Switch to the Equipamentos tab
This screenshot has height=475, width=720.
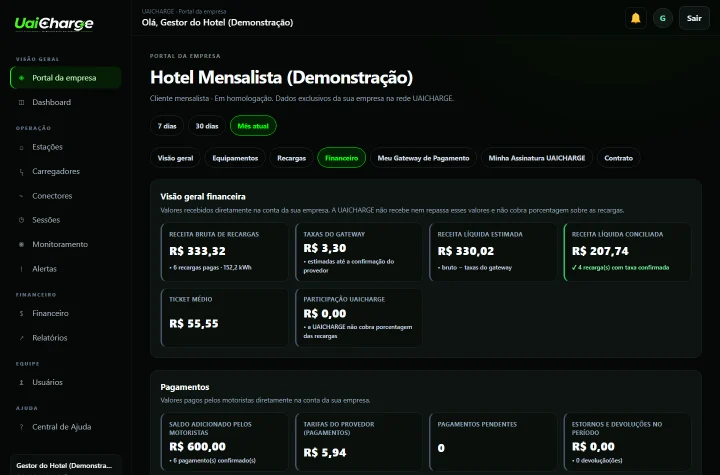(235, 158)
